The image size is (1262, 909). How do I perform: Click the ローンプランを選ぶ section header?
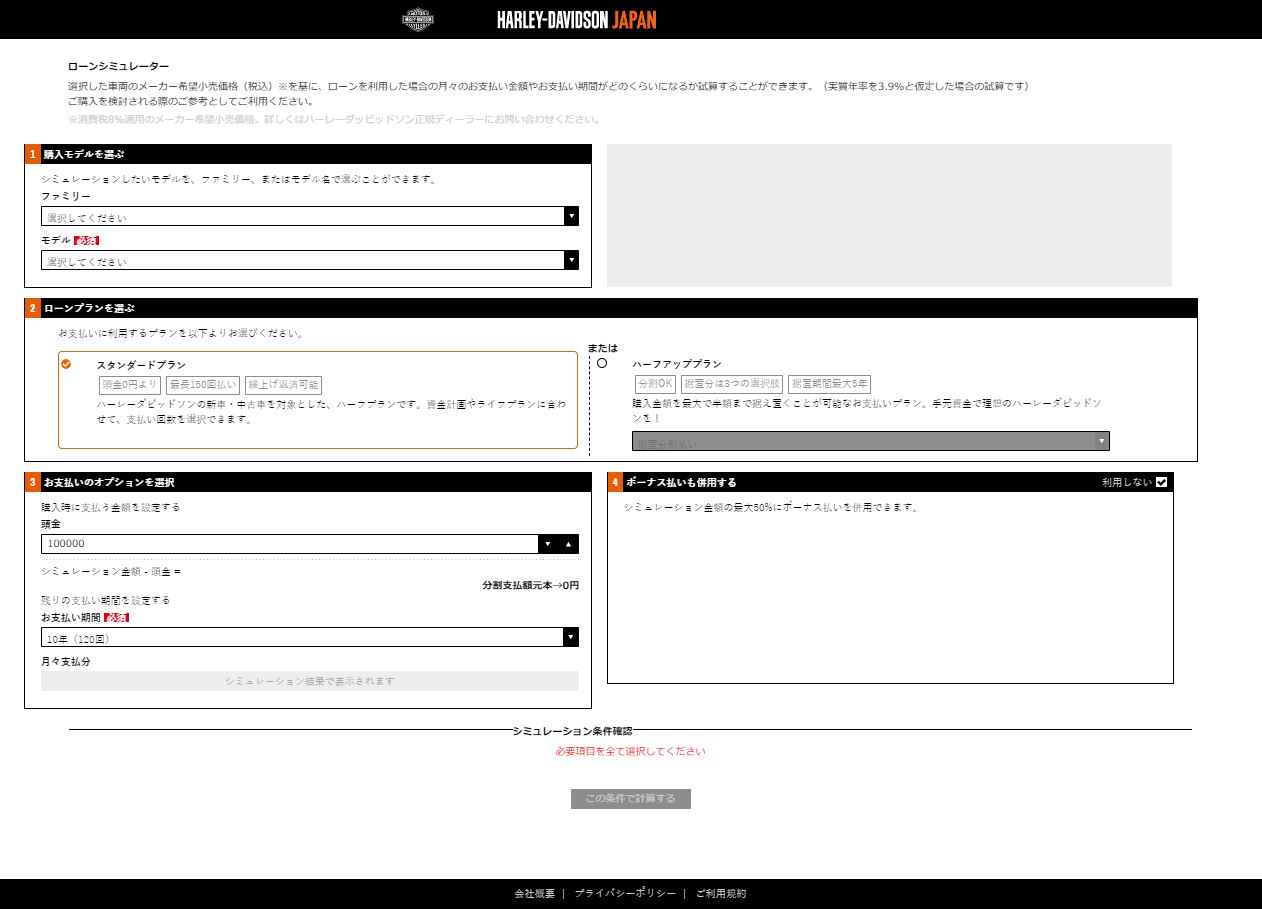coord(611,308)
